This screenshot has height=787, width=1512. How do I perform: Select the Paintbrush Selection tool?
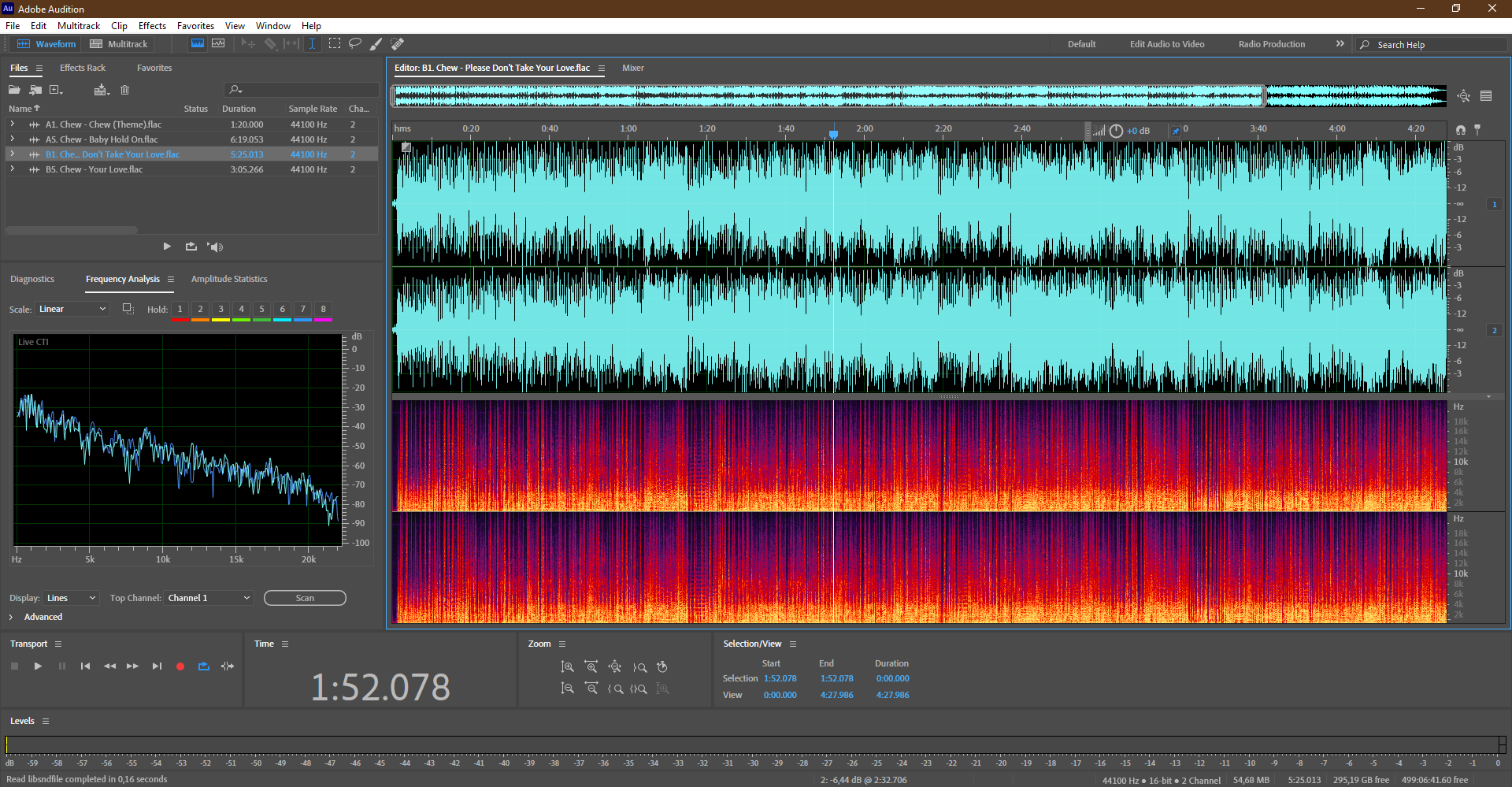click(x=376, y=43)
